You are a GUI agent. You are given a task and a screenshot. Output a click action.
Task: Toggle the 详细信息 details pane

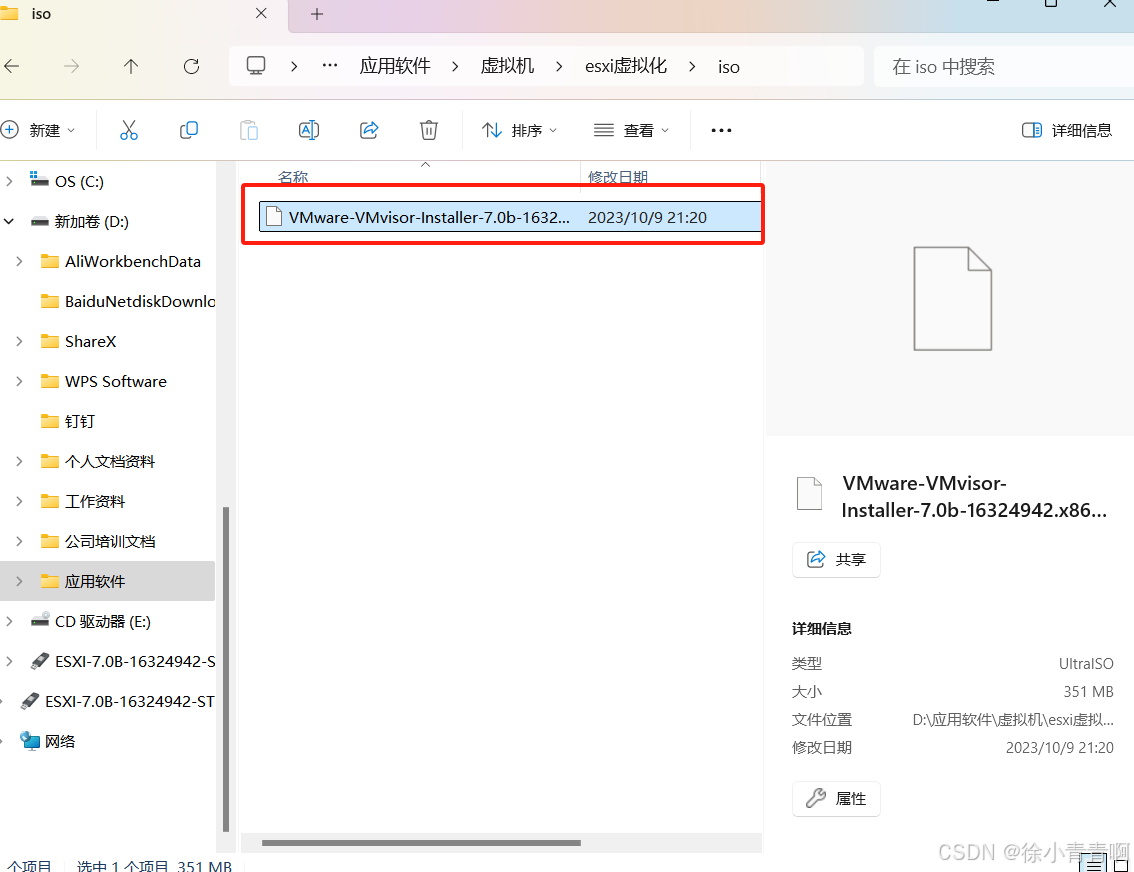pos(1067,130)
